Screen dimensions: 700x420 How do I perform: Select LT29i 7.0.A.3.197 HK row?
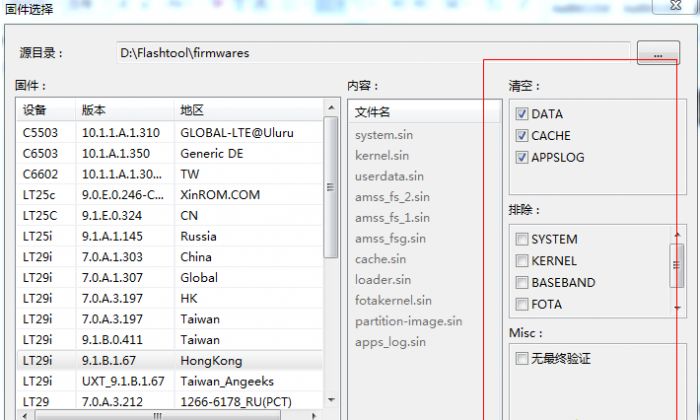pos(169,298)
